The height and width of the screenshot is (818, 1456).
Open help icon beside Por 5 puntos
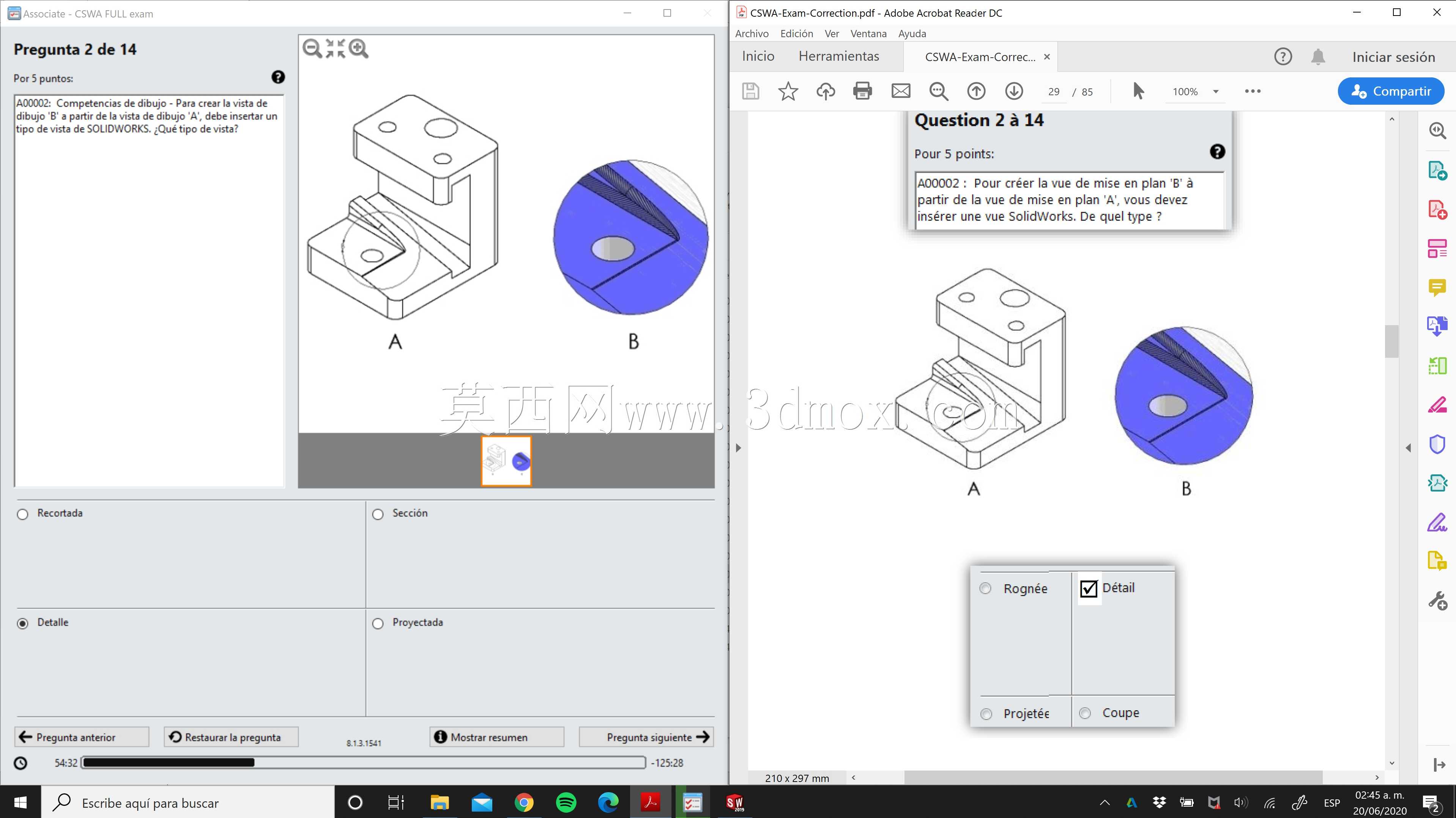click(278, 77)
